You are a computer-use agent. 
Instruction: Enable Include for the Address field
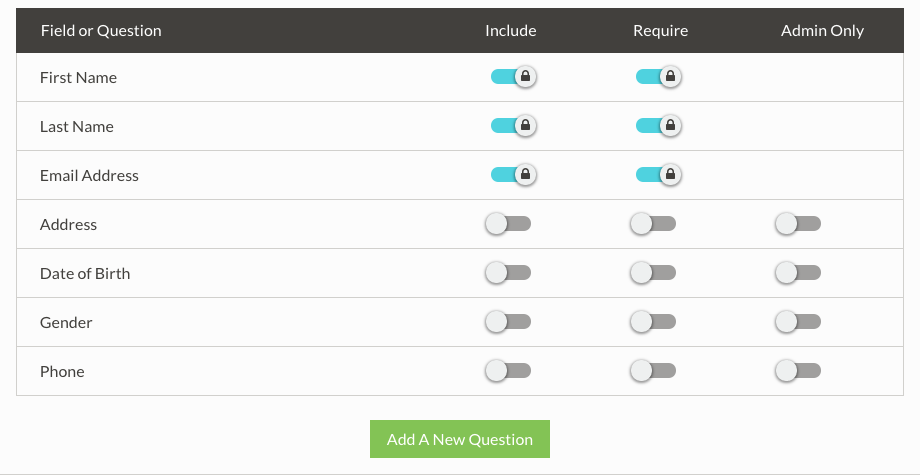click(508, 224)
